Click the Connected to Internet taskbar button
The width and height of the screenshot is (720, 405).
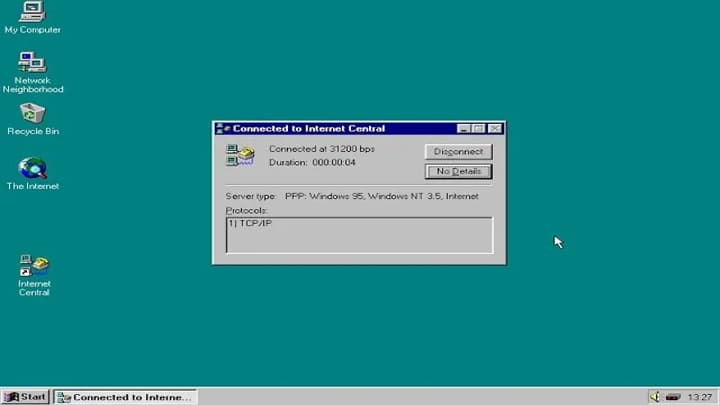click(125, 397)
